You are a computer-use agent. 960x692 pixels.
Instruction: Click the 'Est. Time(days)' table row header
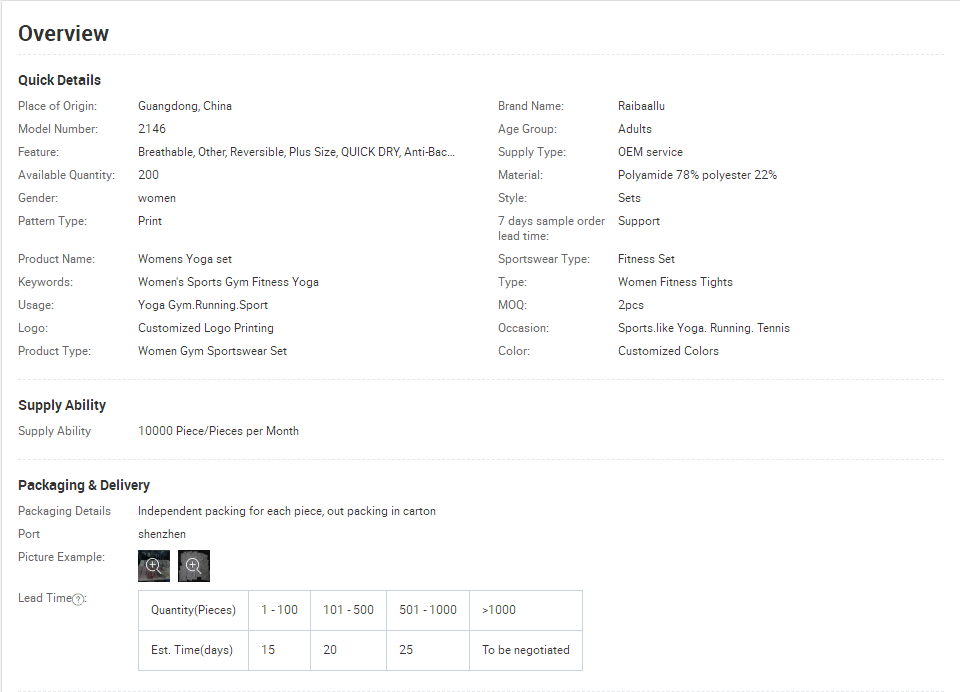click(193, 650)
